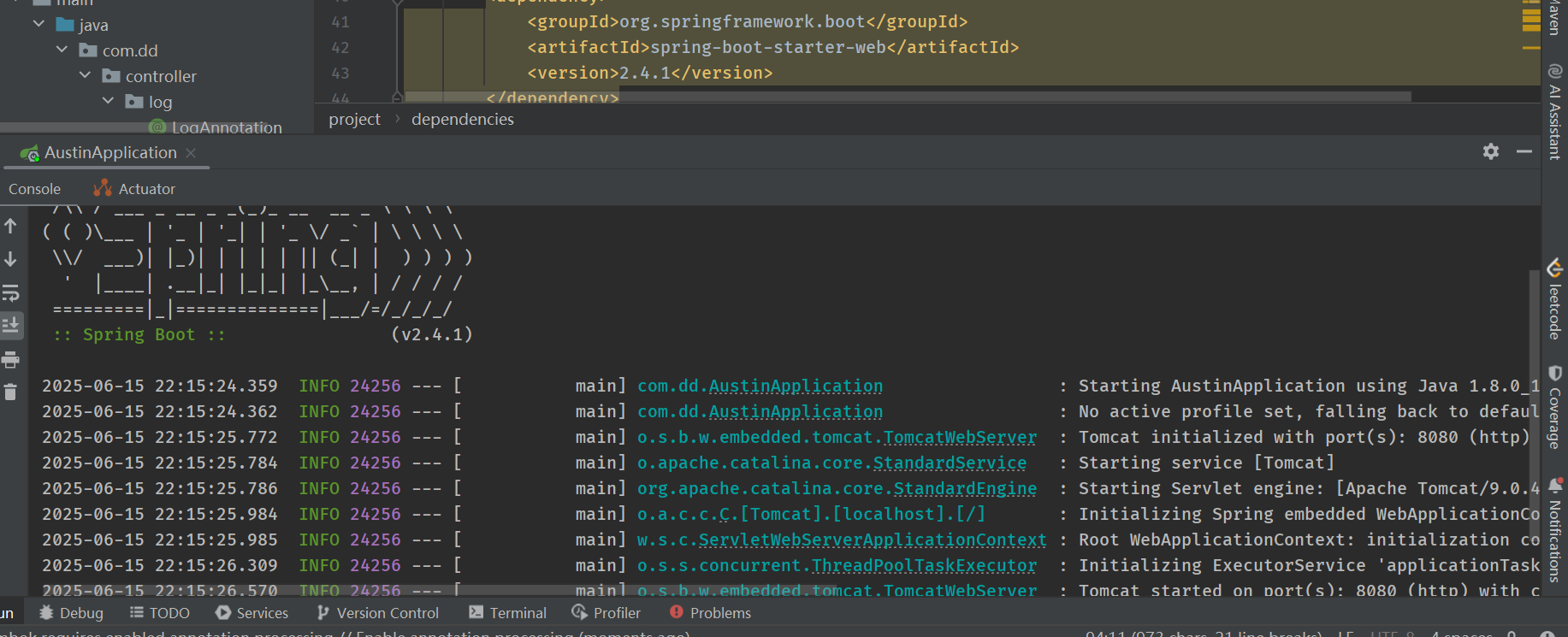
Task: Open TomcatWebServer link in the 22:15:25.772 row
Action: pyautogui.click(x=960, y=438)
